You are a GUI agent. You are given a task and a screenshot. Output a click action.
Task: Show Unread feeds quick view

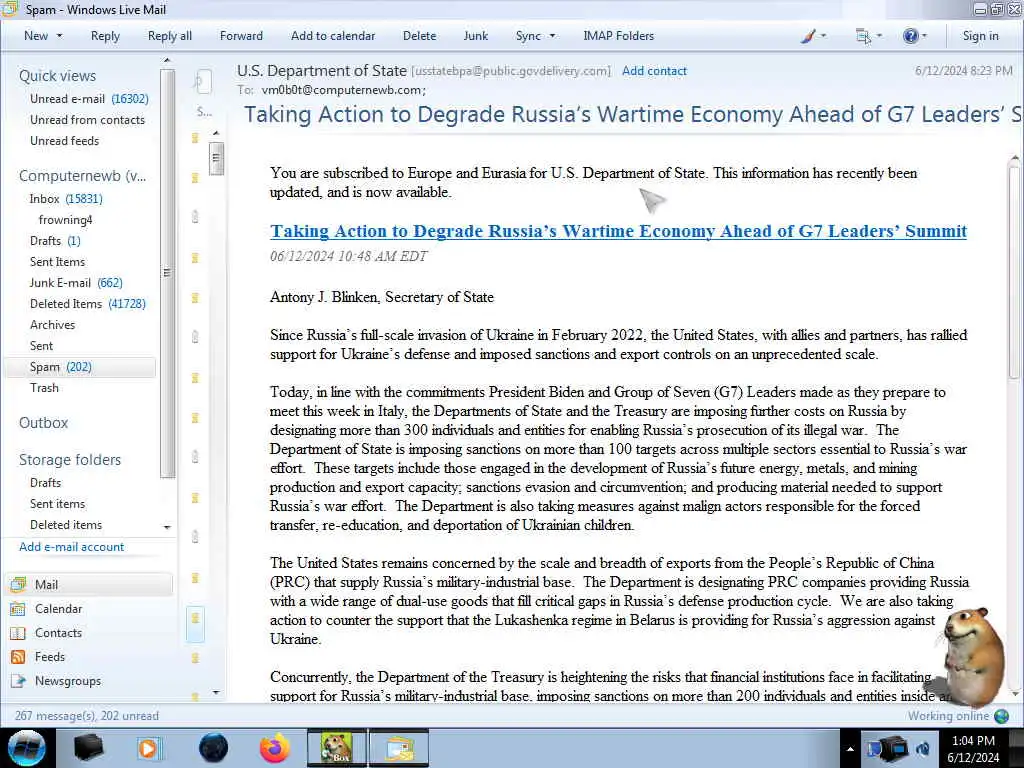click(x=64, y=141)
